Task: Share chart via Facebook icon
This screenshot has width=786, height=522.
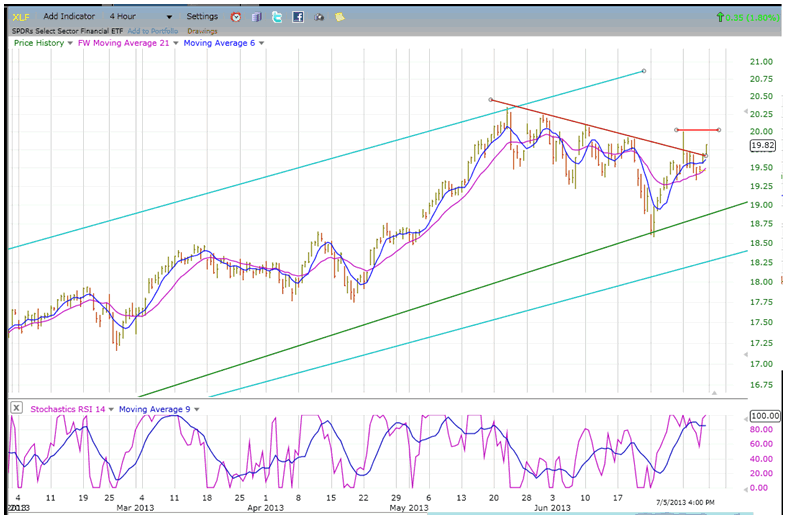Action: pos(298,17)
